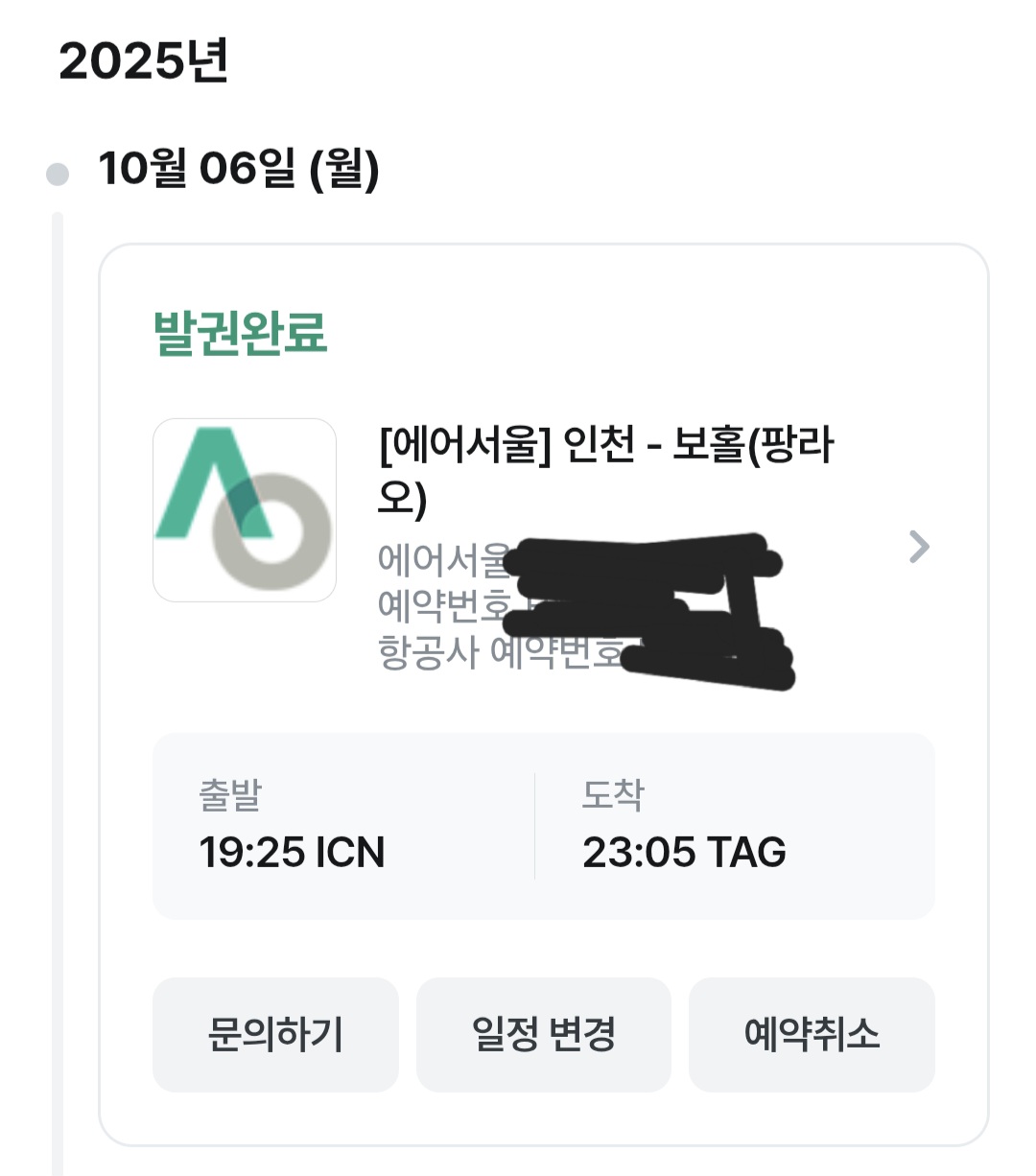
Task: Tap the 발권완료 status label
Action: (x=240, y=333)
